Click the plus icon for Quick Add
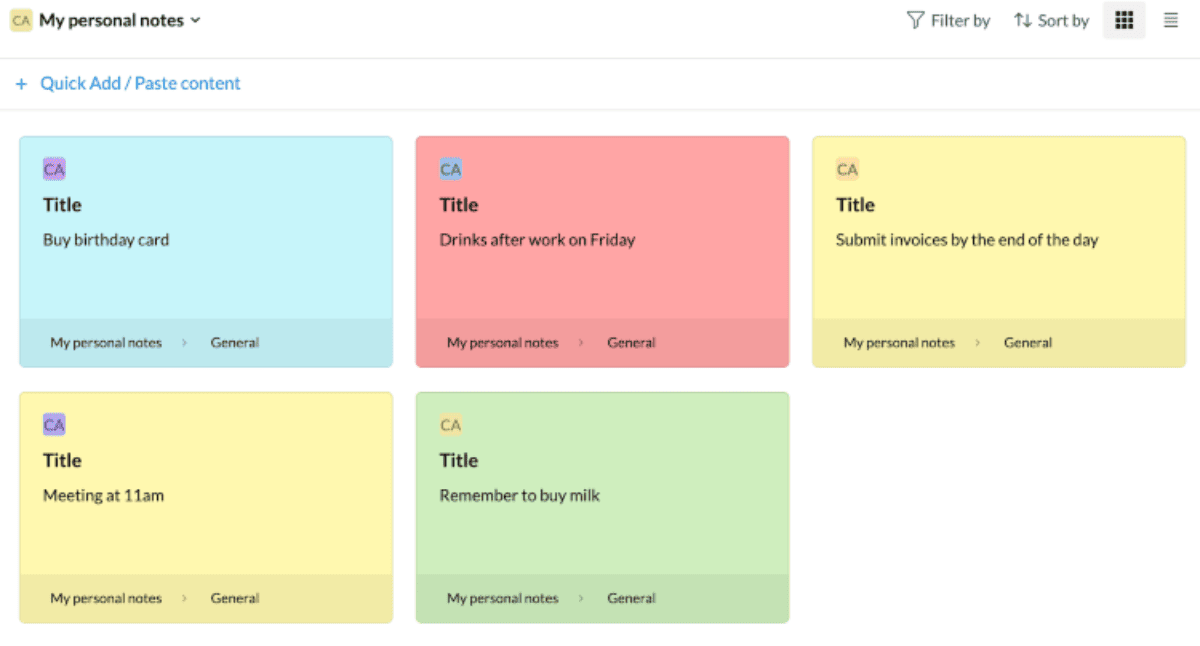1200x646 pixels. tap(21, 84)
